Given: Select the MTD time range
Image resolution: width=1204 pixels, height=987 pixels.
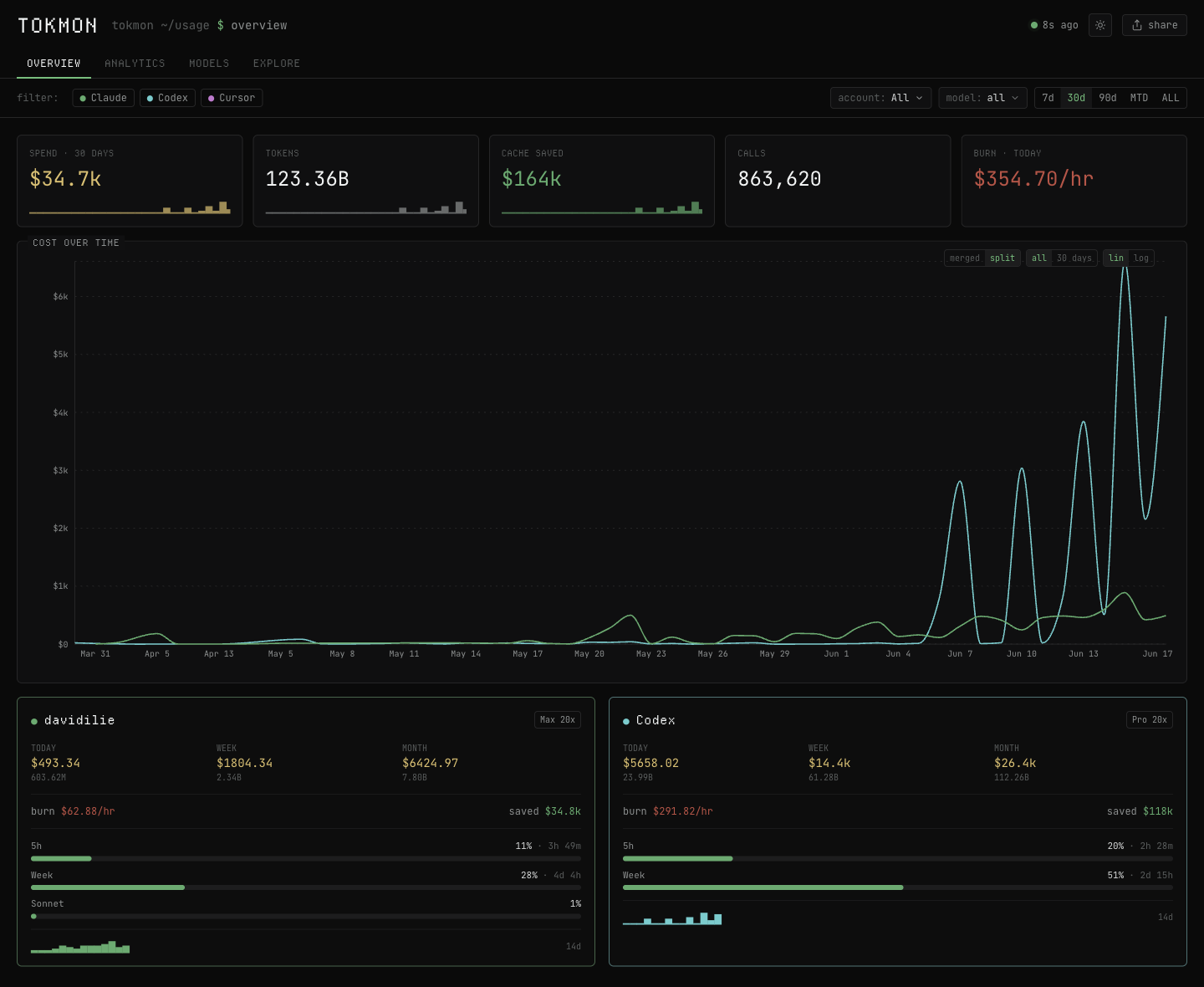Looking at the screenshot, I should pos(1139,98).
